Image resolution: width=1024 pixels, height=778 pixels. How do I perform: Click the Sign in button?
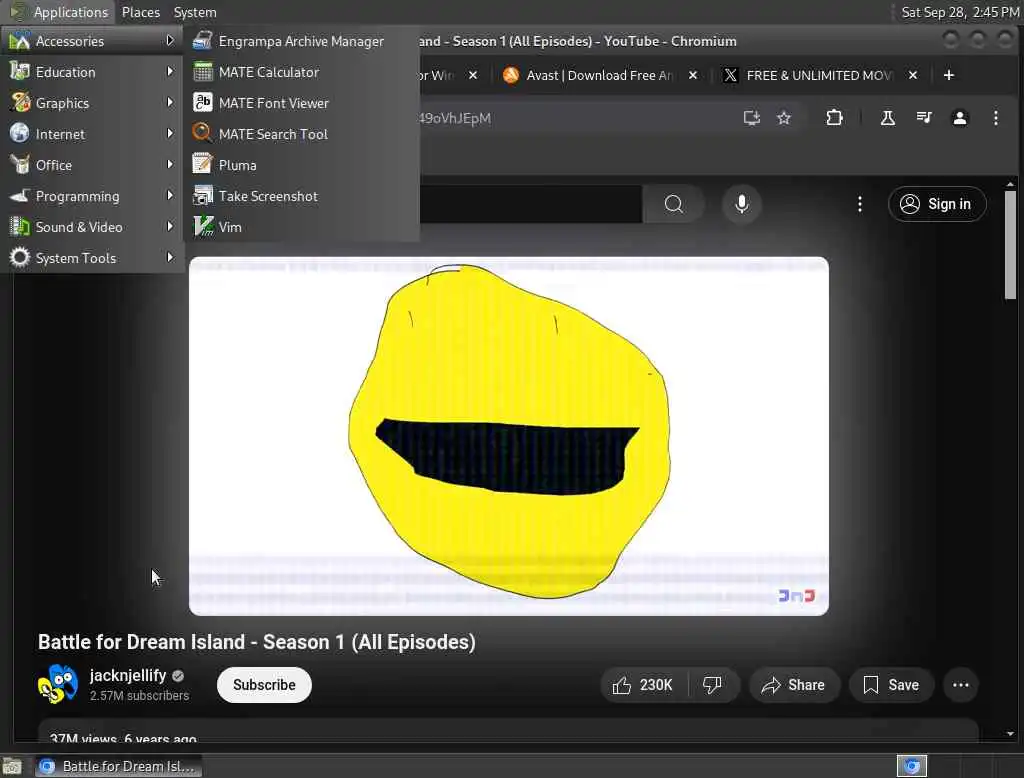click(937, 204)
